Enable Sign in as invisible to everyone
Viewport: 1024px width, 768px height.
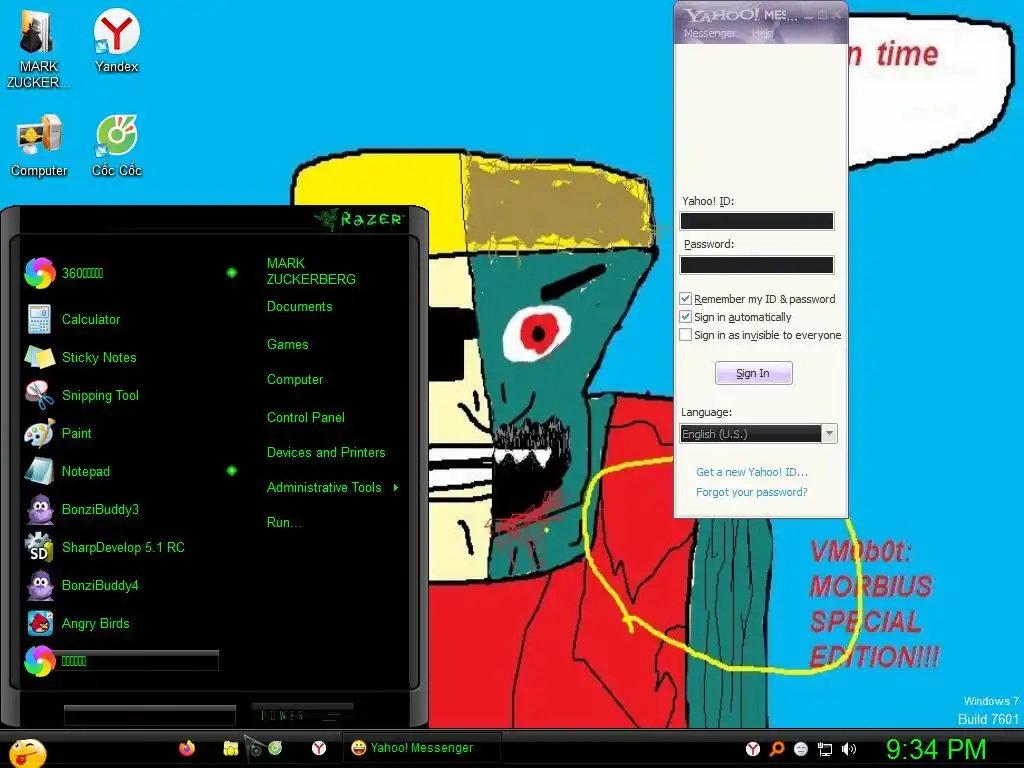click(685, 335)
